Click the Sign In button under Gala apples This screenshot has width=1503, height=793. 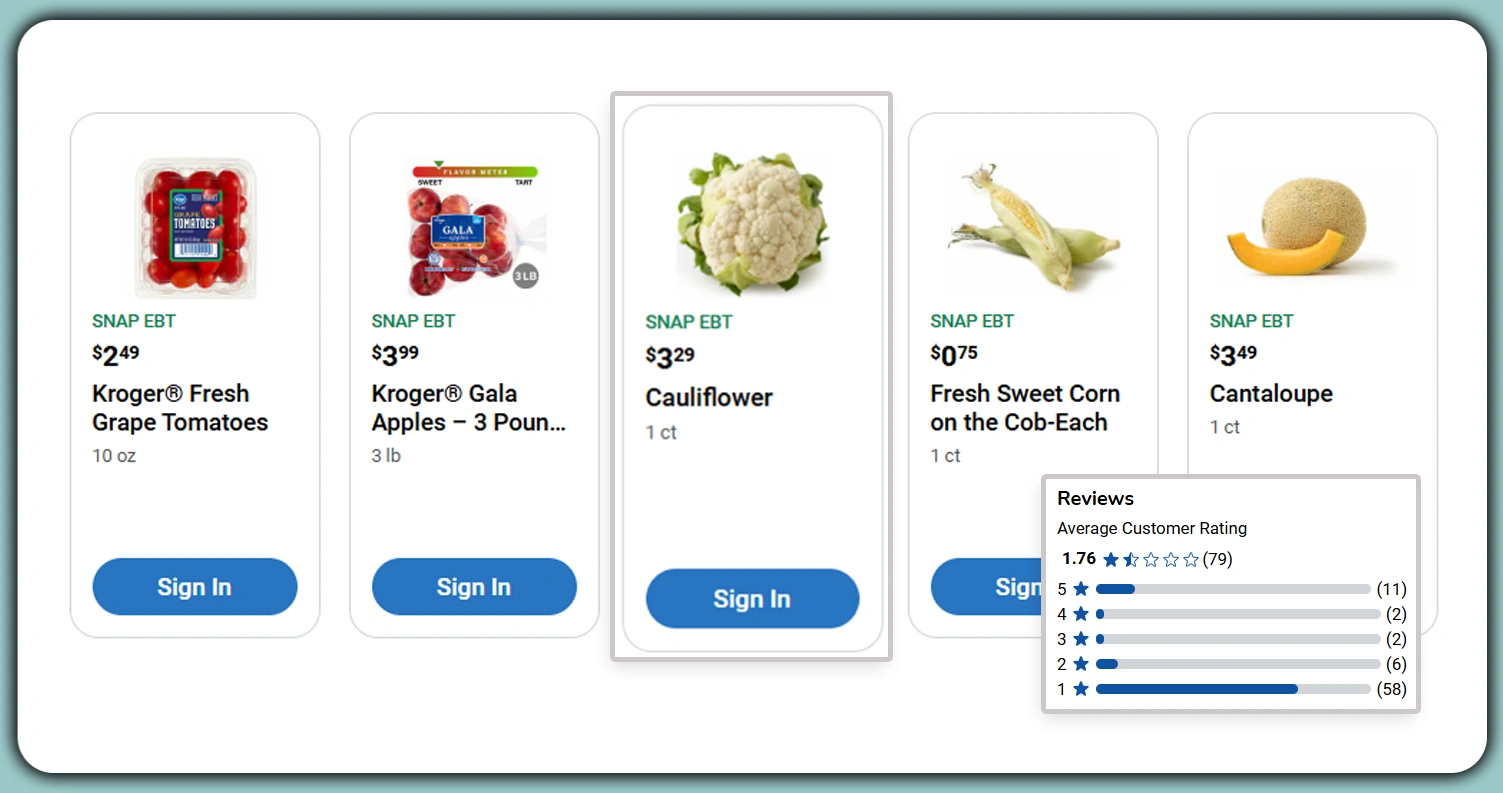coord(474,587)
